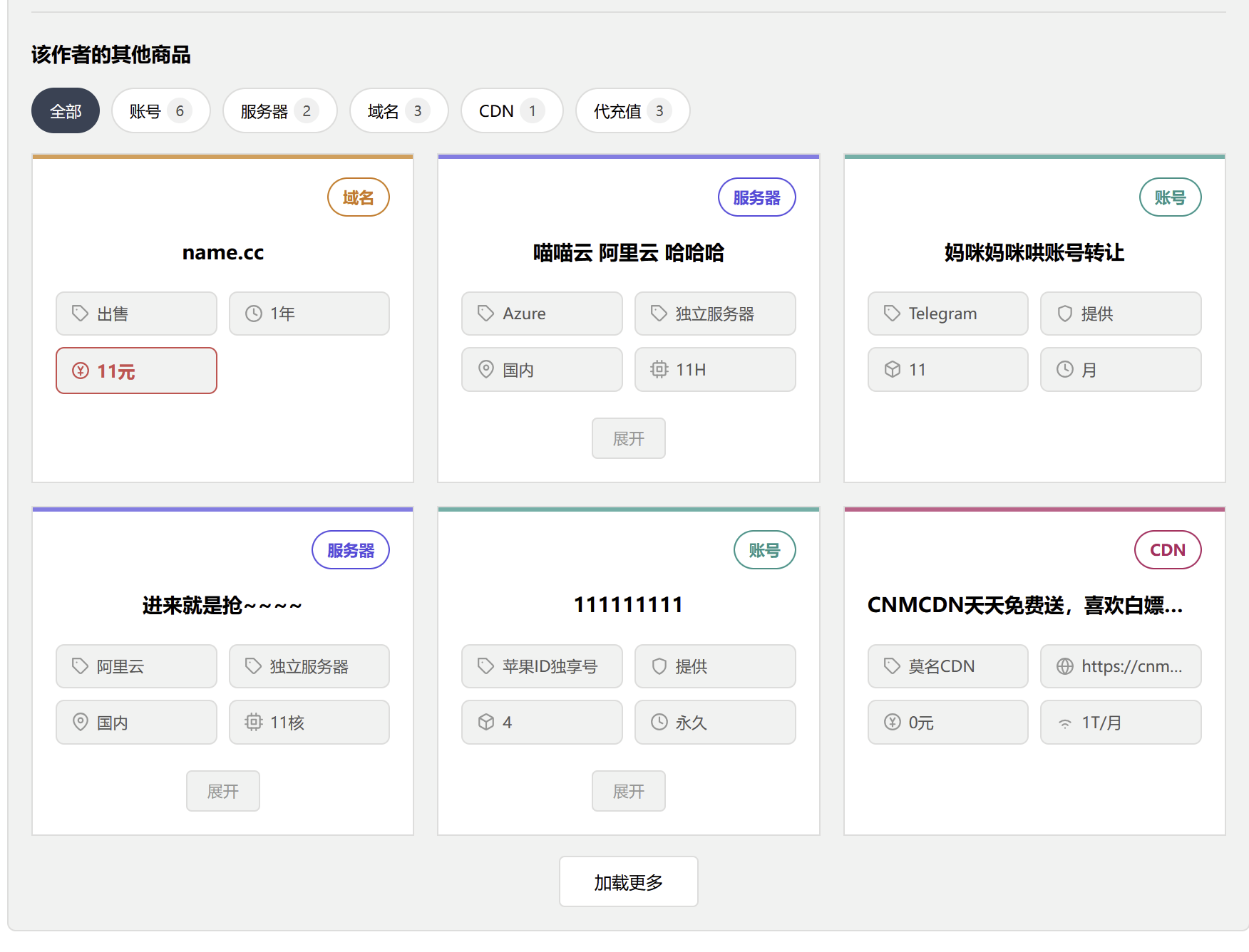Click the tag icon beside Telegram
Viewport: 1249px width, 952px height.
pos(893,314)
